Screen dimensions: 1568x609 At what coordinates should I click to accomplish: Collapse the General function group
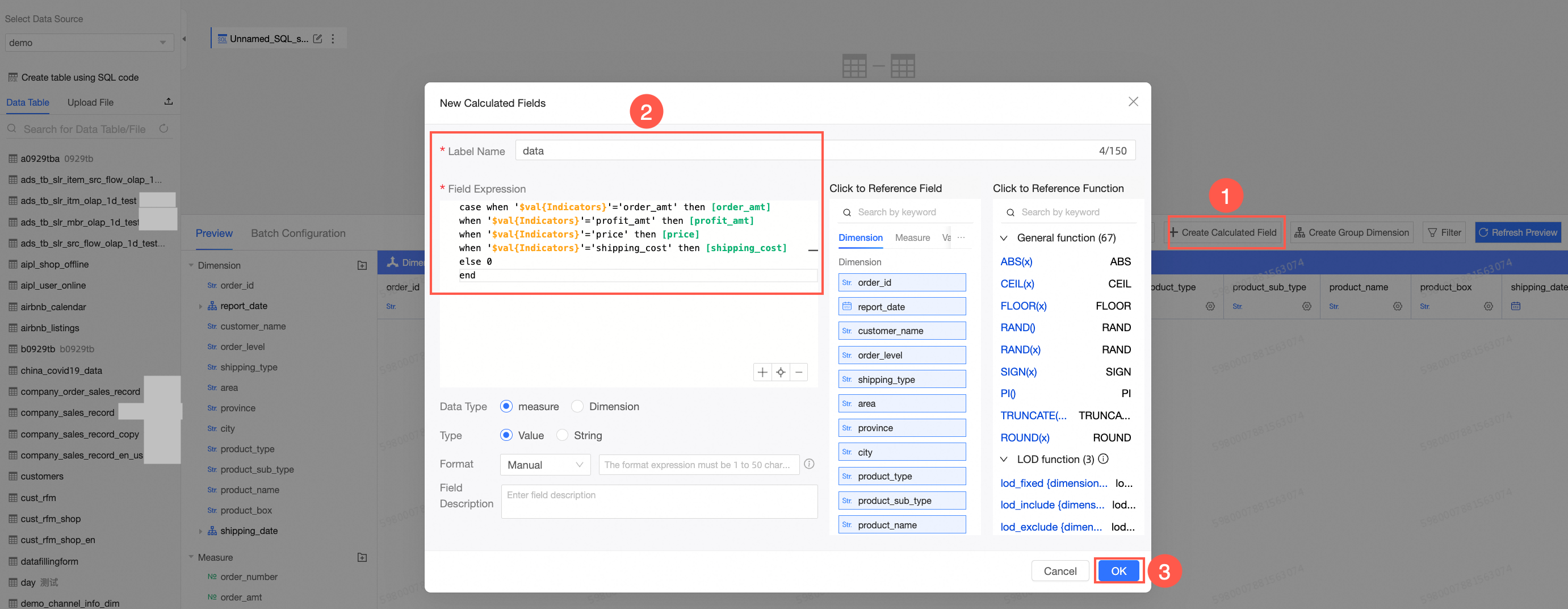tap(1004, 237)
